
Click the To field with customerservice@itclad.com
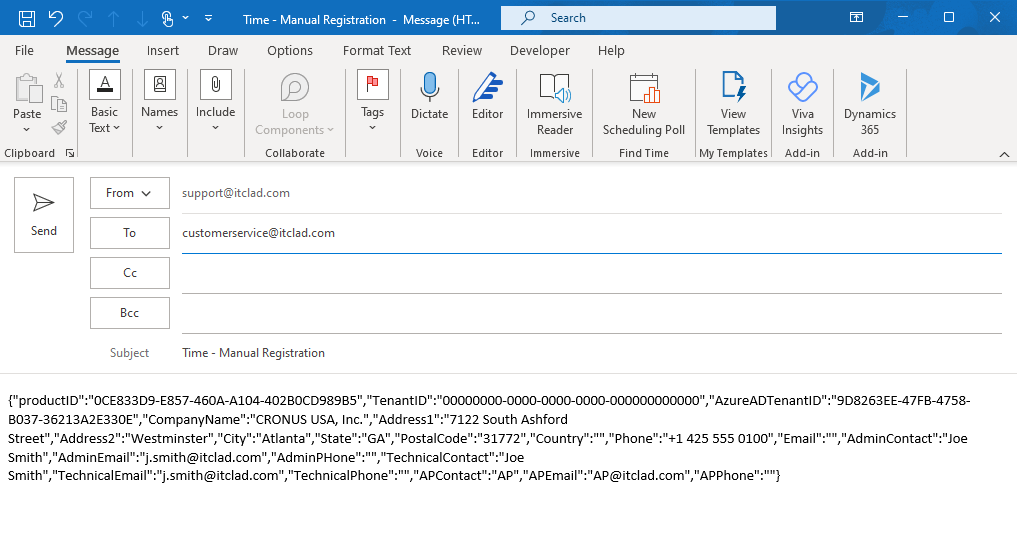tap(592, 233)
